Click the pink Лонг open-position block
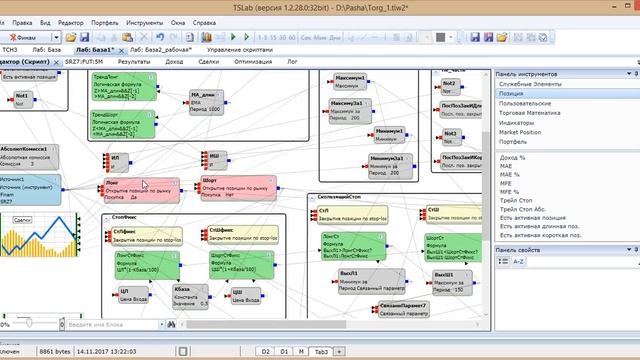This screenshot has height=360, width=640. [141, 190]
